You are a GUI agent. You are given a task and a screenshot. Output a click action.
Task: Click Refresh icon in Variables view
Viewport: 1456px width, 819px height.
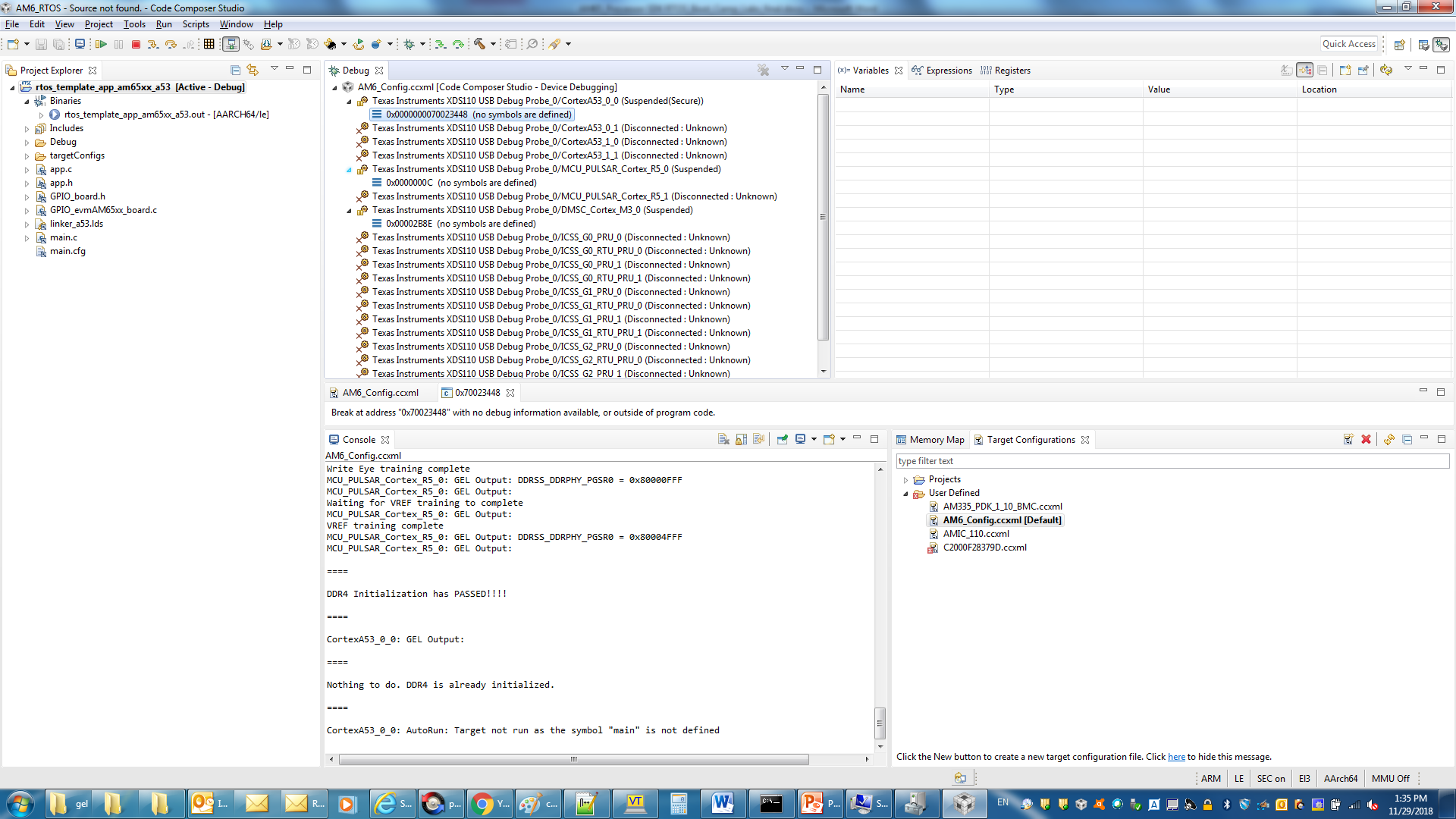[x=1386, y=71]
